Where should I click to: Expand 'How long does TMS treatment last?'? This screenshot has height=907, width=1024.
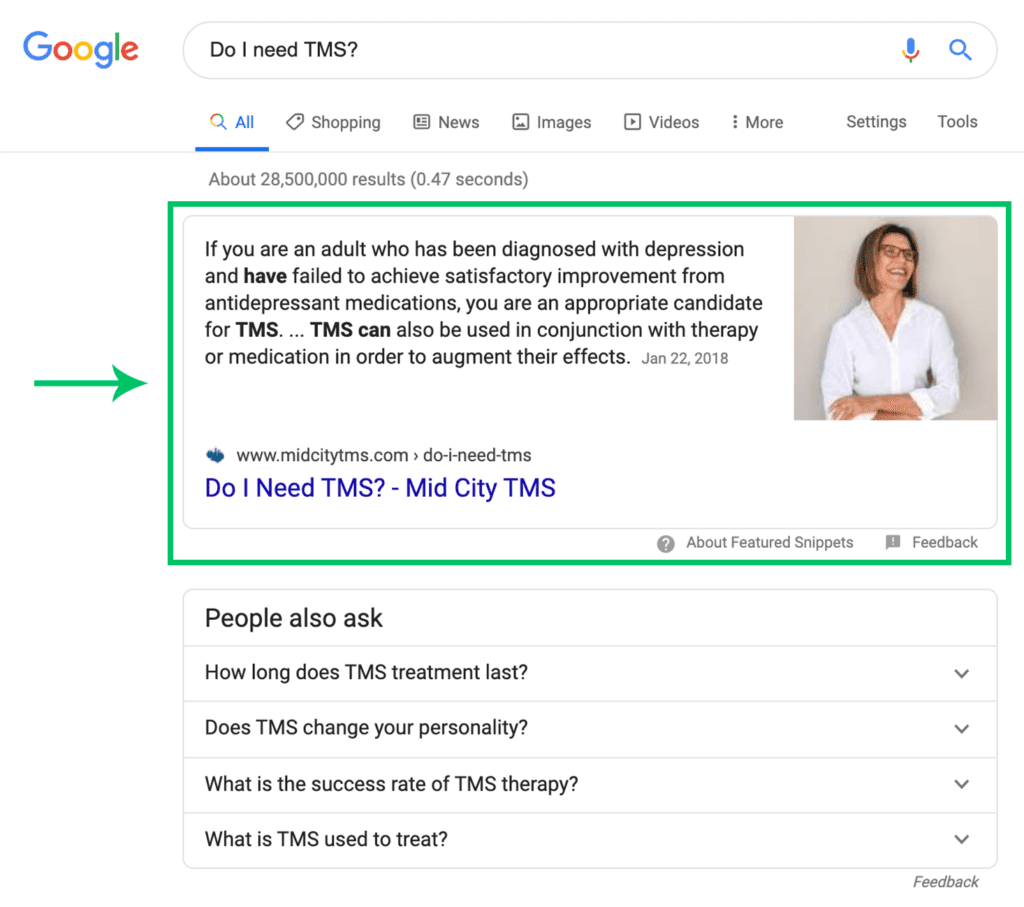(x=590, y=673)
